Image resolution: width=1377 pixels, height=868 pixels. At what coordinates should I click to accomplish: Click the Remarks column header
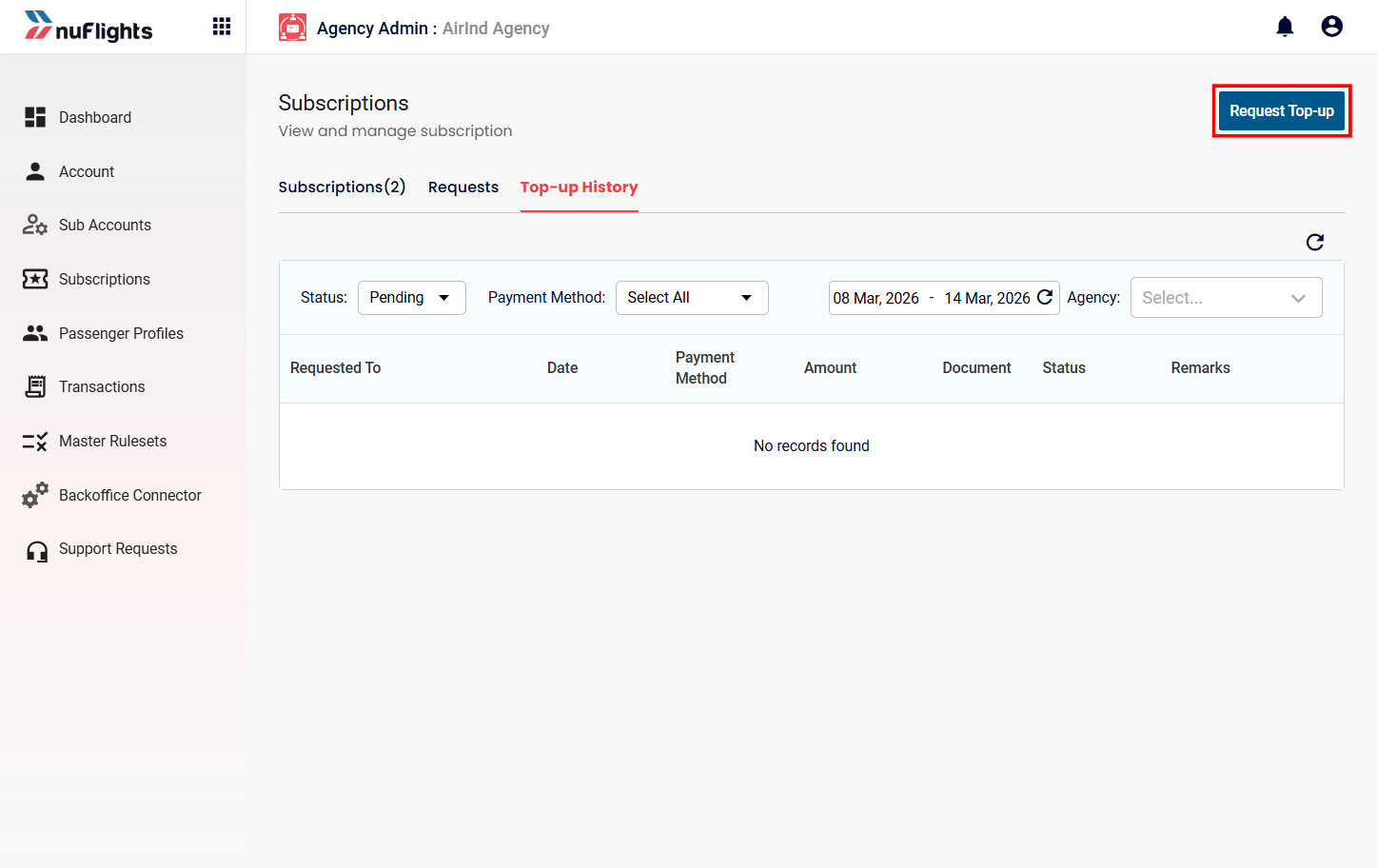[1200, 367]
